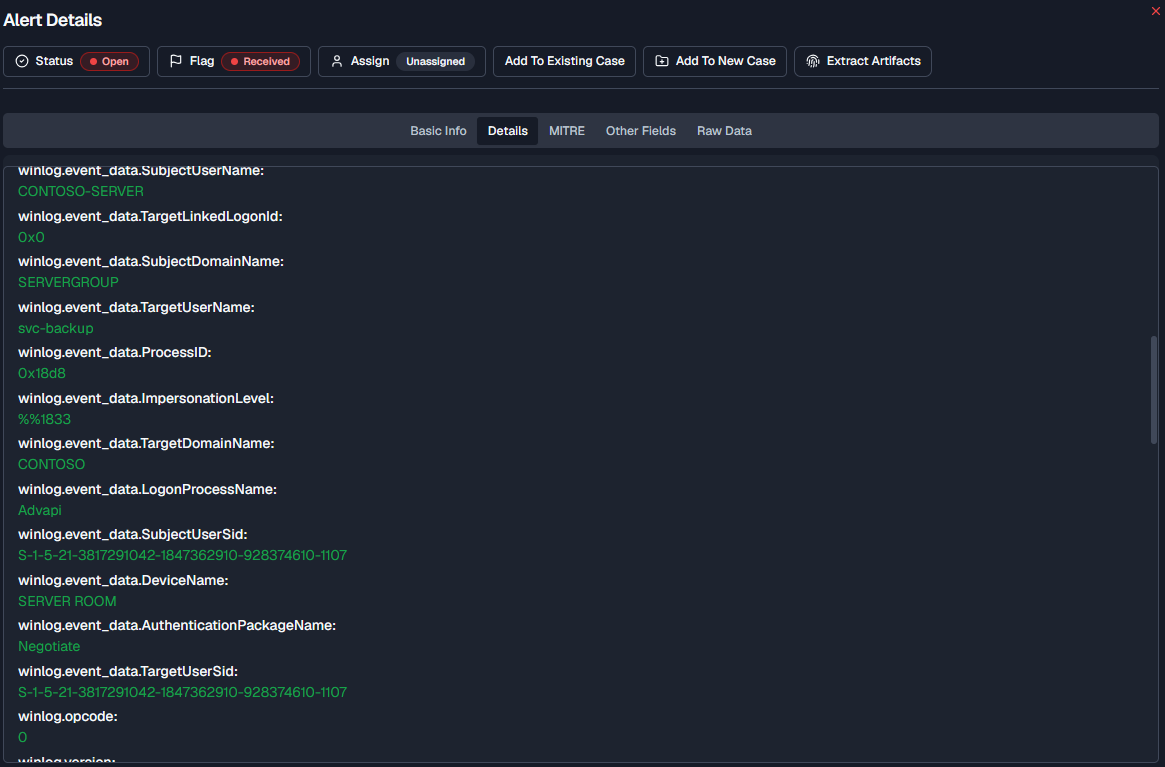The image size is (1165, 767).
Task: Select the Details tab
Action: pyautogui.click(x=507, y=131)
